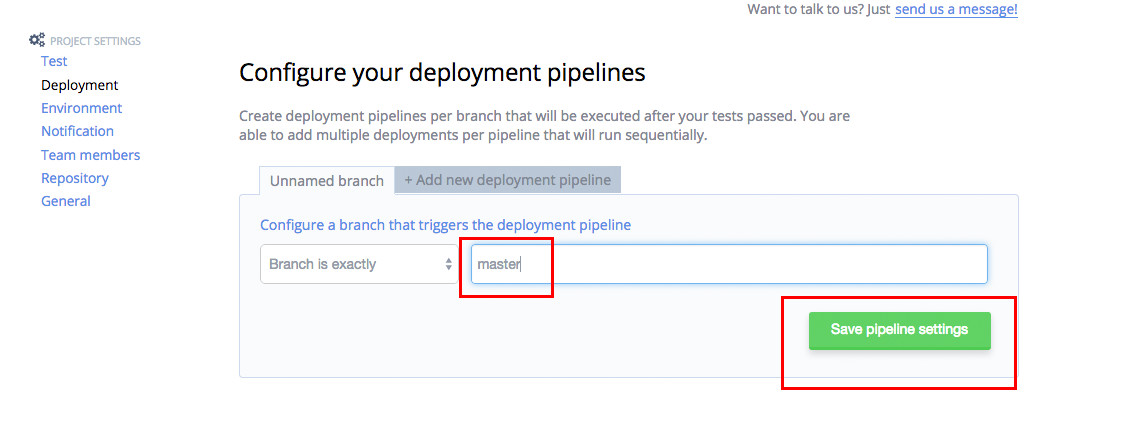Open General project settings

click(x=65, y=201)
